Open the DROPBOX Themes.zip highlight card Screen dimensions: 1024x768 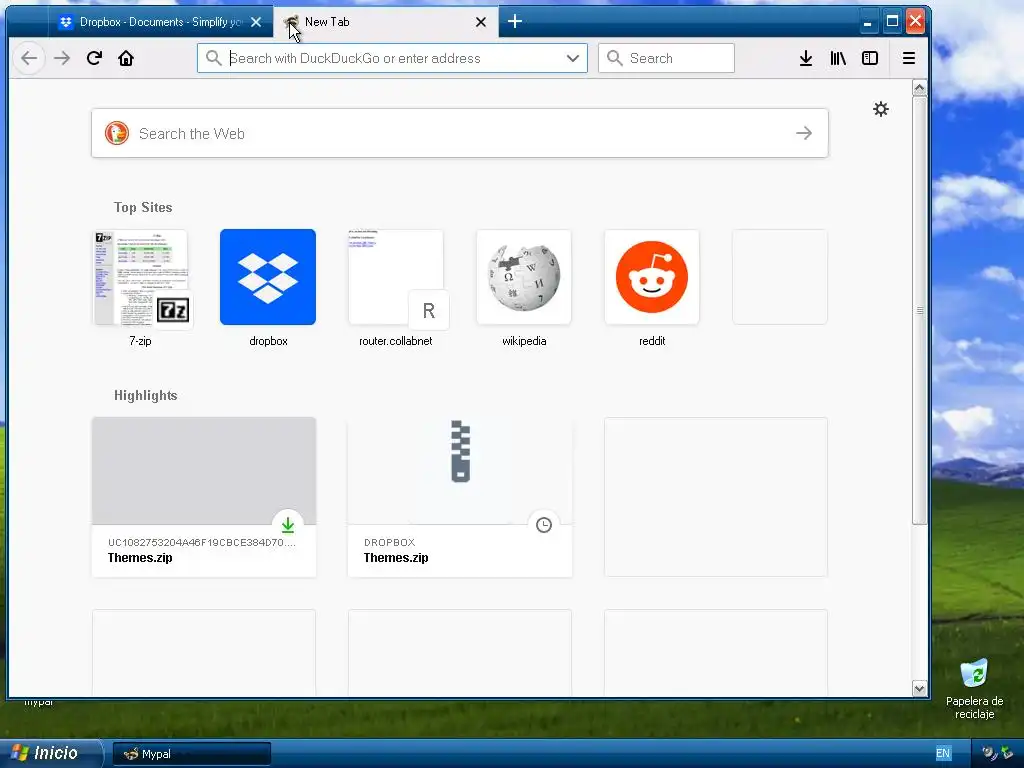[460, 497]
